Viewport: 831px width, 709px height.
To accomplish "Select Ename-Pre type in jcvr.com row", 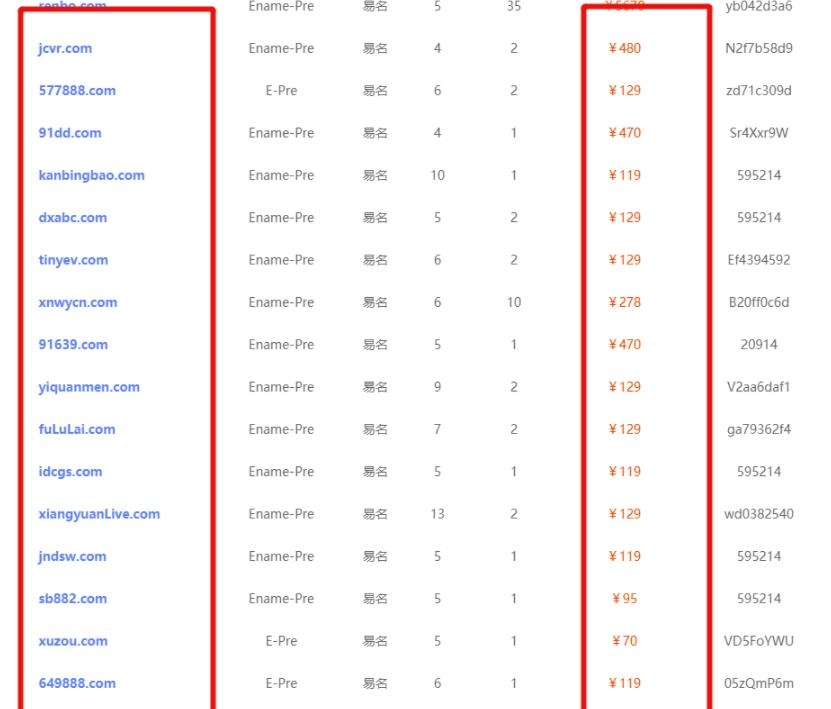I will [x=281, y=48].
